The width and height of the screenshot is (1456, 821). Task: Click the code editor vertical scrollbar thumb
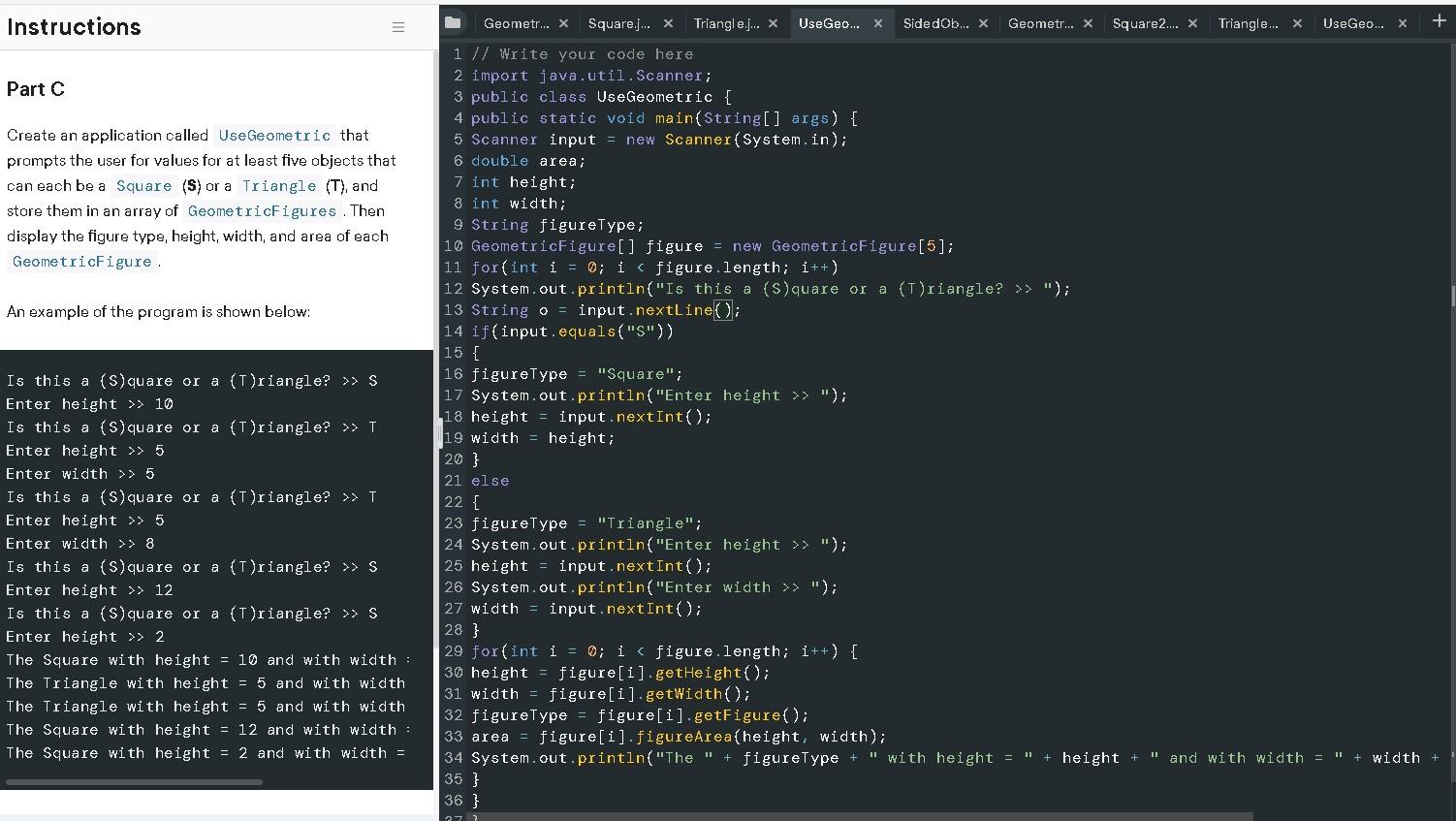pos(1452,296)
